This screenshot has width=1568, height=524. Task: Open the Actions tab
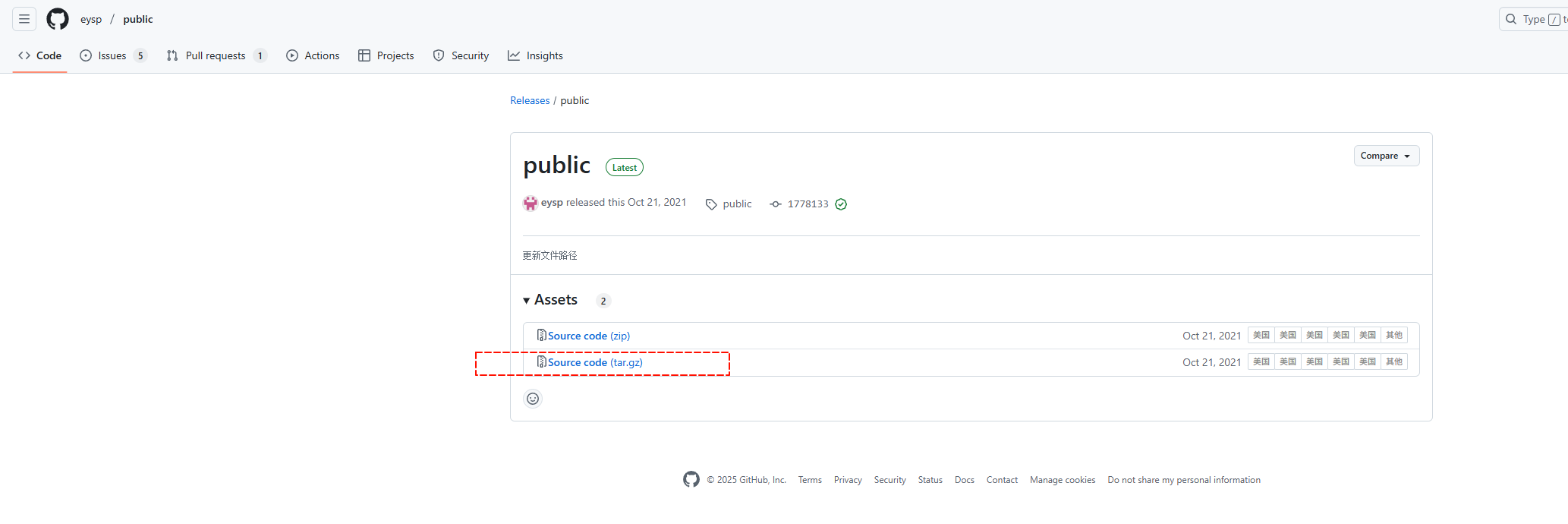[x=313, y=55]
